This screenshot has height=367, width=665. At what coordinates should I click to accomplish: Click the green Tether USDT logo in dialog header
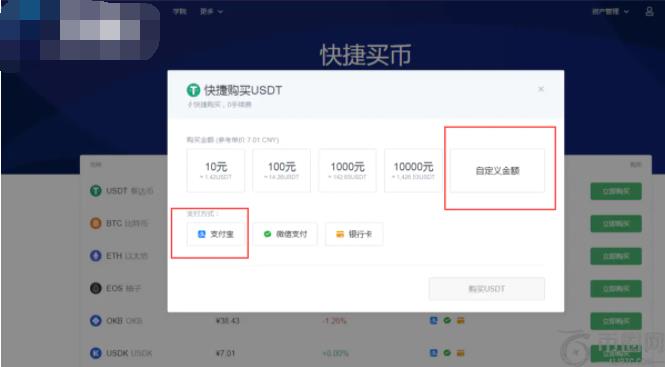(193, 90)
